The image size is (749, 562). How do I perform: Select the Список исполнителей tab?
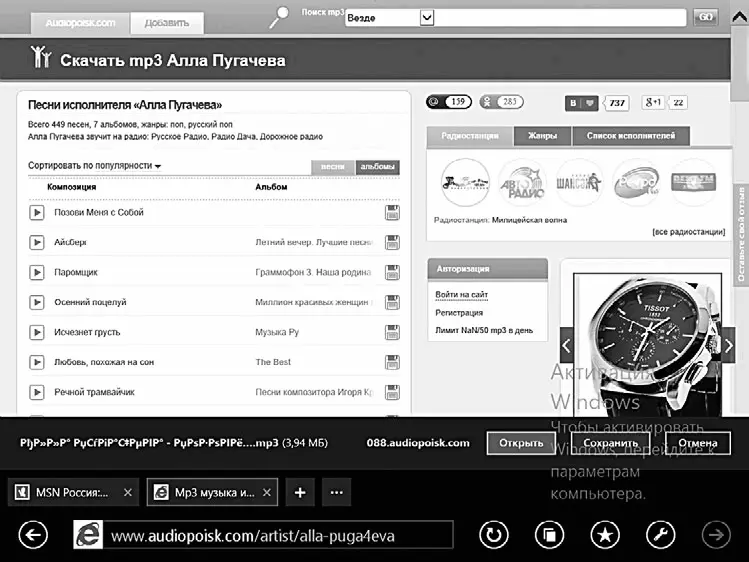pos(631,136)
